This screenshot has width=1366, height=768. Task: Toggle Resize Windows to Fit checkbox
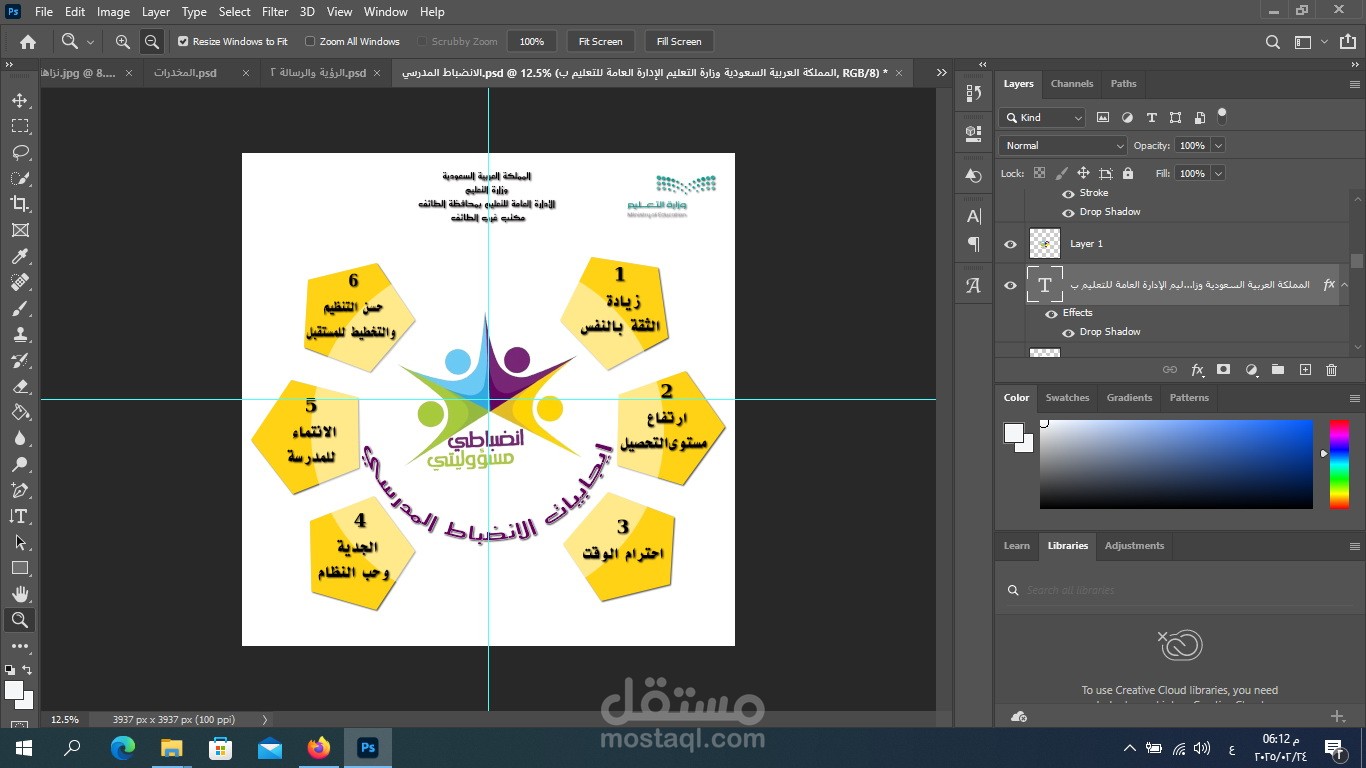(183, 42)
